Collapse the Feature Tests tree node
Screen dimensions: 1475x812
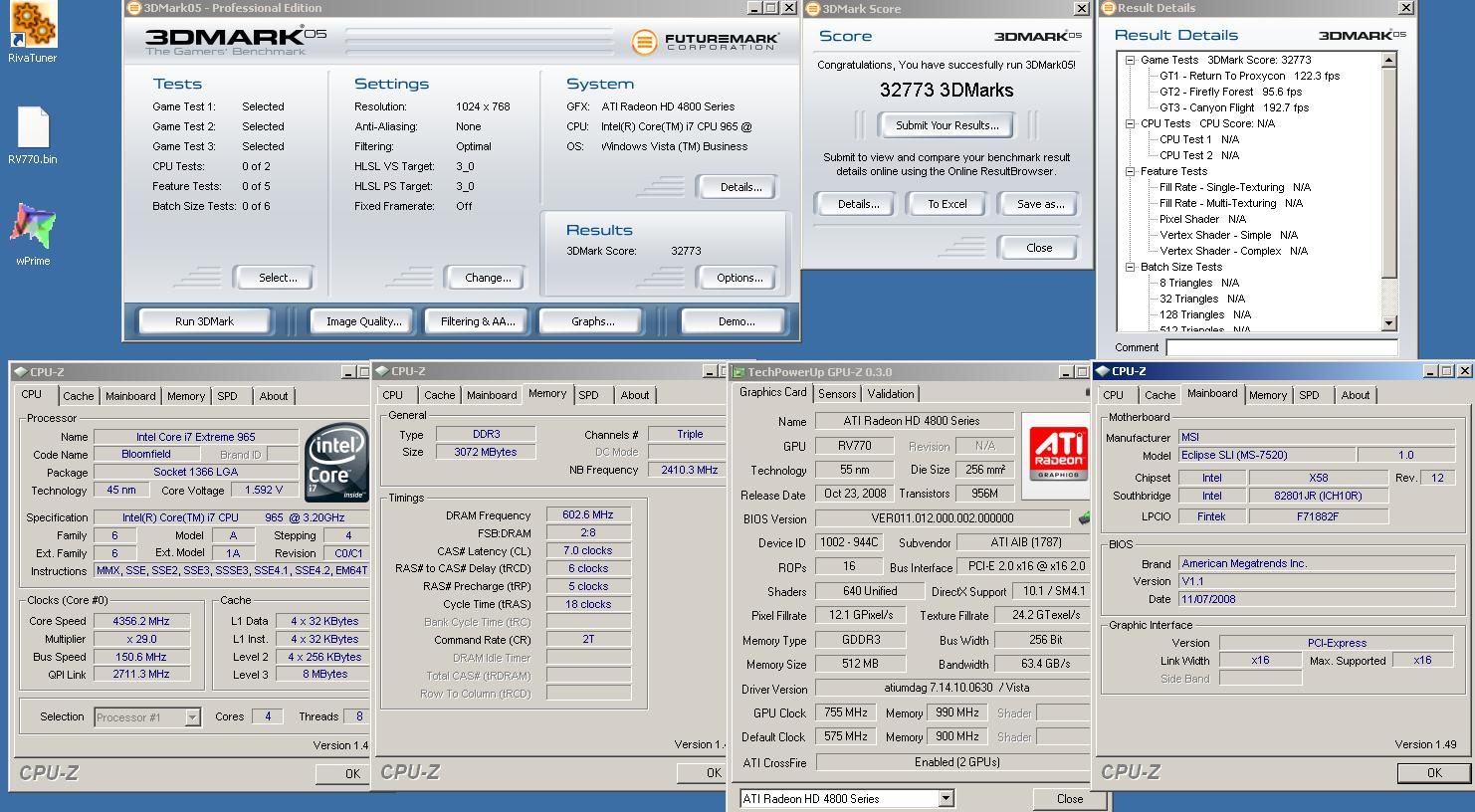pyautogui.click(x=1131, y=171)
